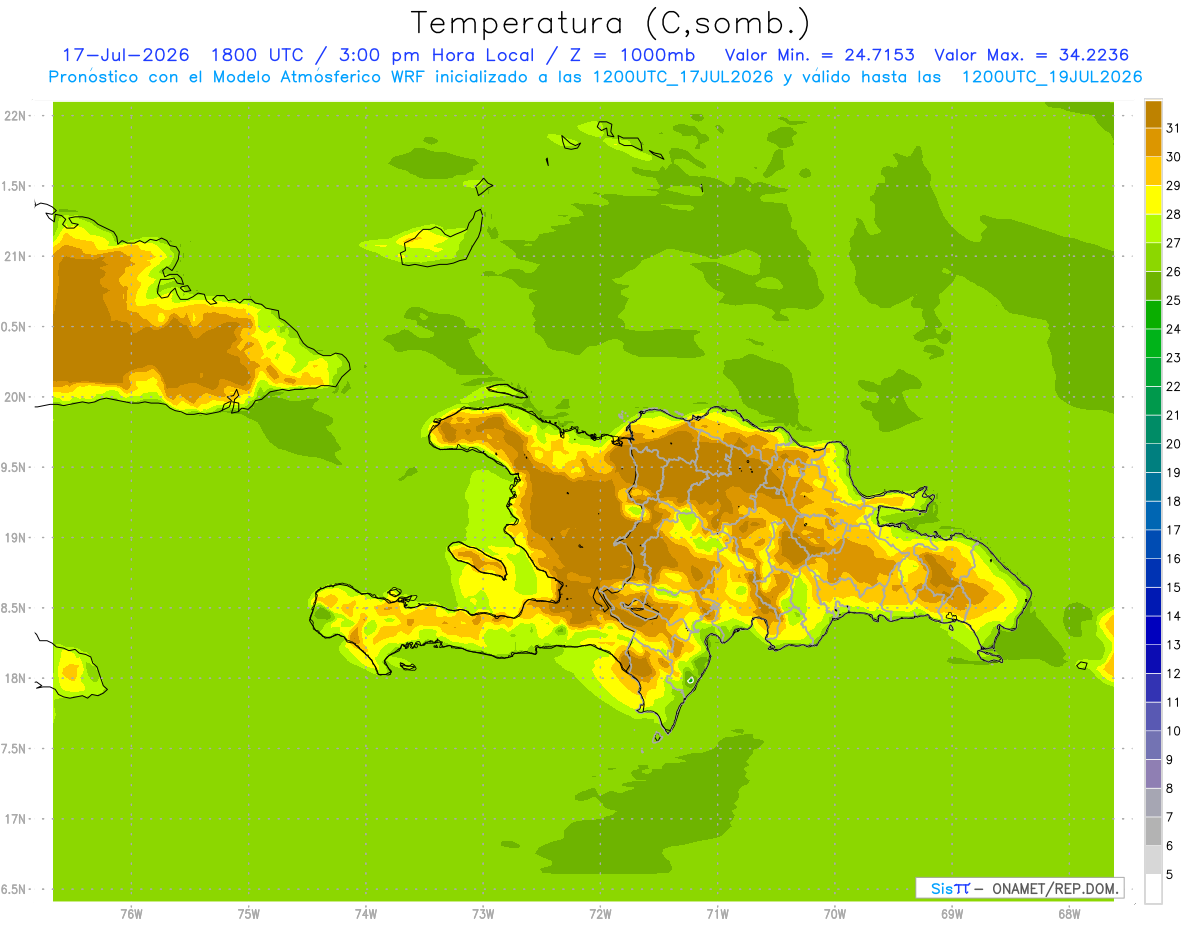Click the '75W' longitude axis label
This screenshot has height=927, width=1200.
point(249,913)
